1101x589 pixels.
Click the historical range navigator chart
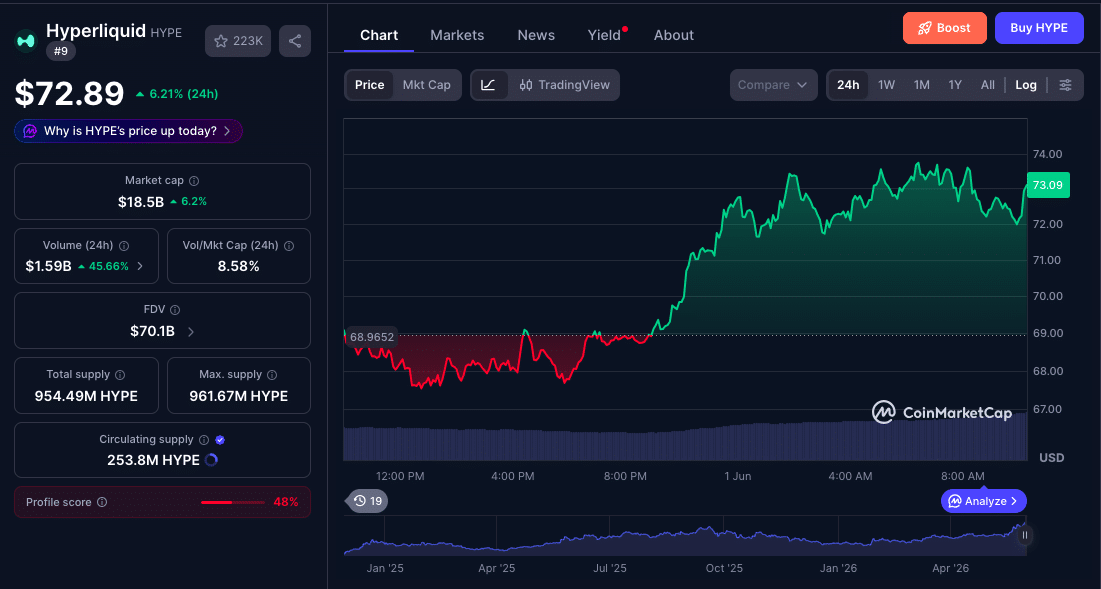[x=685, y=536]
